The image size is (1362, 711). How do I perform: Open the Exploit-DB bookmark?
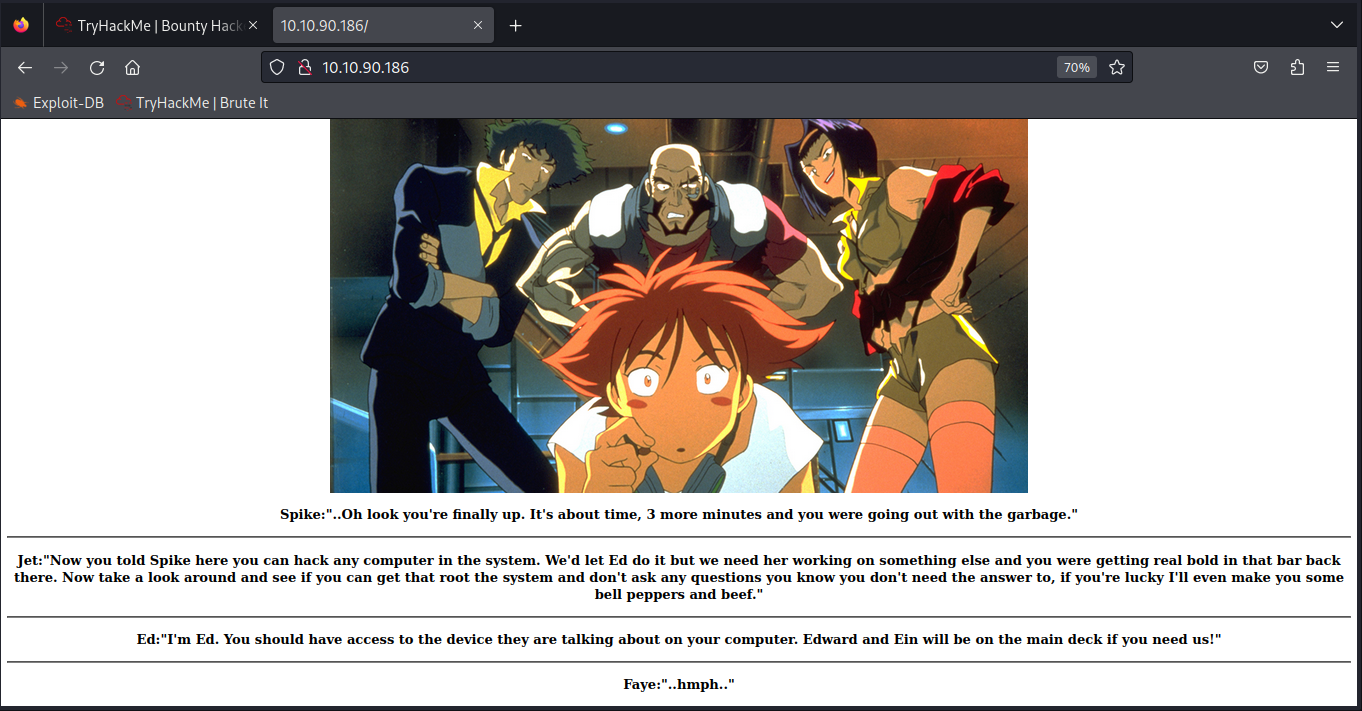click(x=59, y=103)
